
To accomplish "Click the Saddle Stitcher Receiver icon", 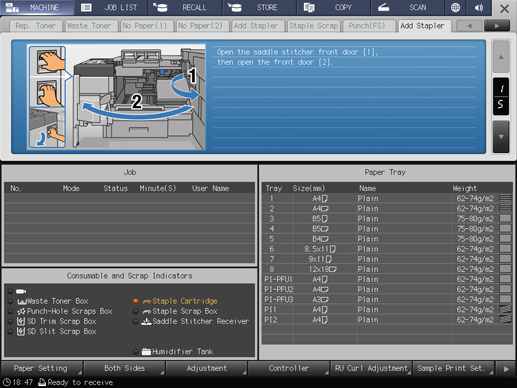I will pyautogui.click(x=146, y=321).
